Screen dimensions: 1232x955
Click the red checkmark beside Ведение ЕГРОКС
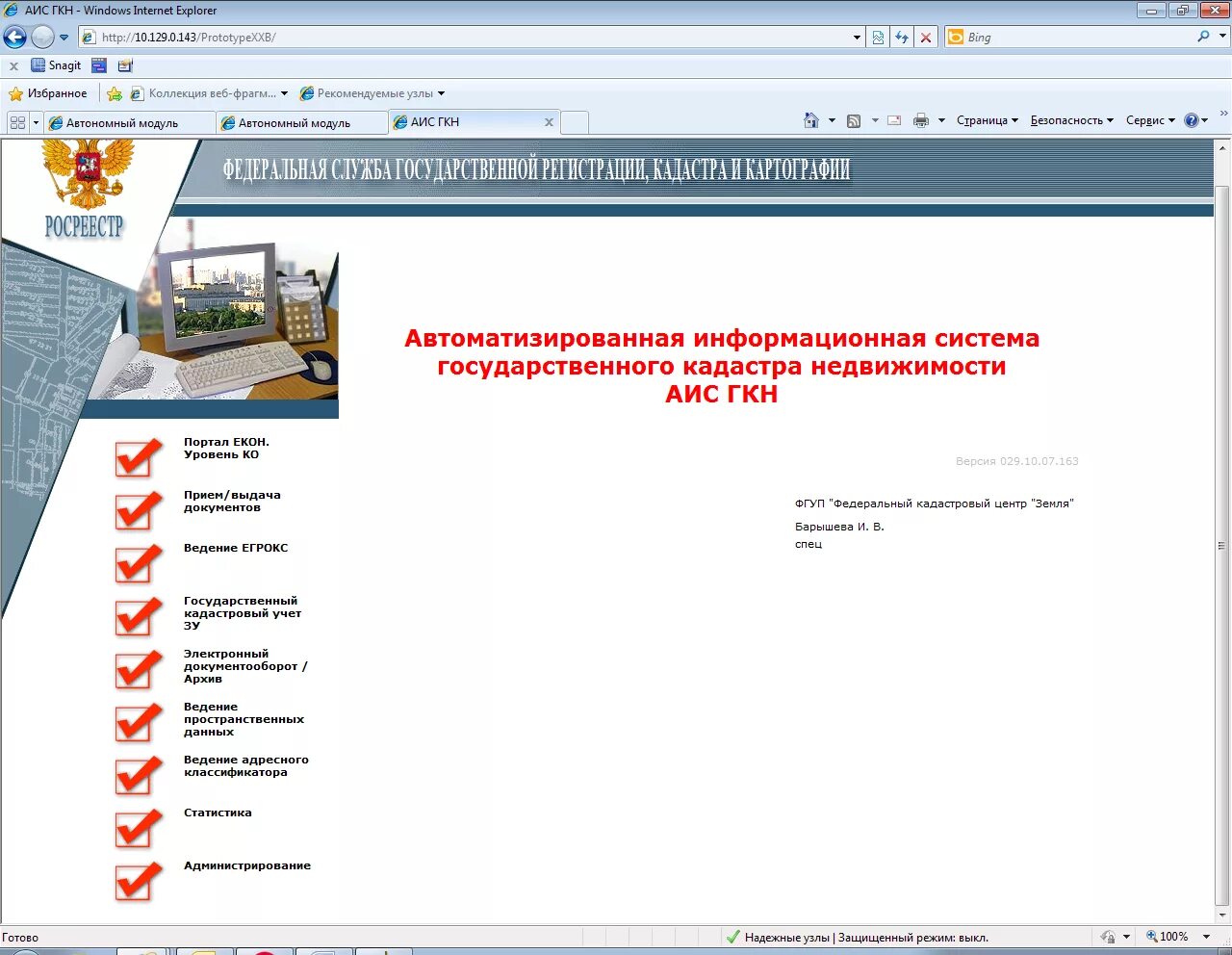coord(139,564)
